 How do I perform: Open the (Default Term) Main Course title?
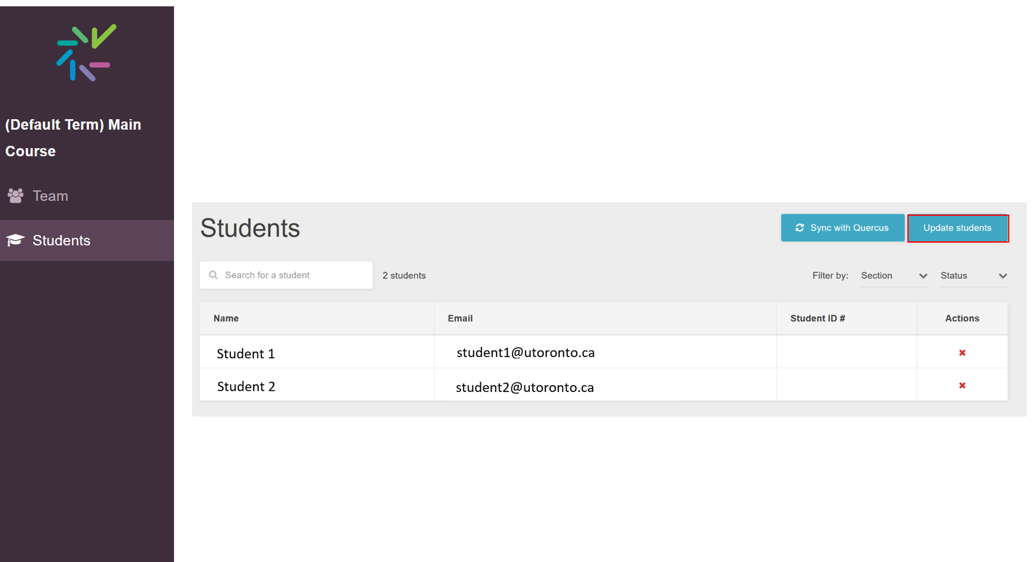73,137
